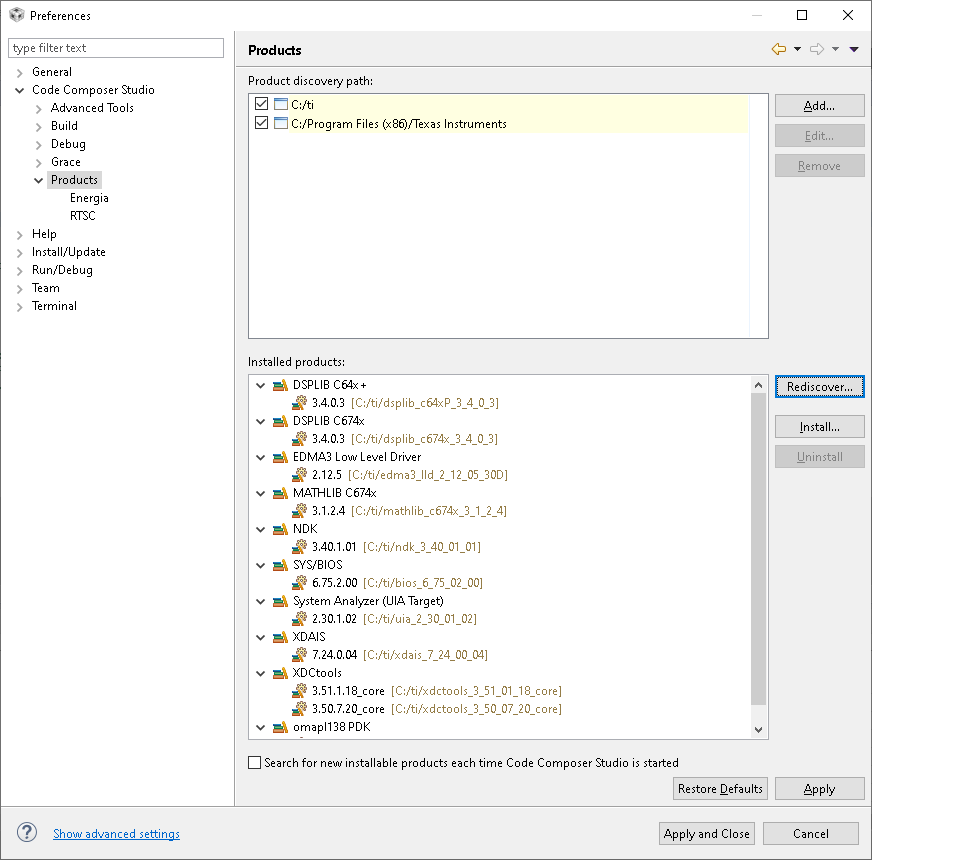Open the Show advanced settings link
The width and height of the screenshot is (960, 860).
coord(116,834)
